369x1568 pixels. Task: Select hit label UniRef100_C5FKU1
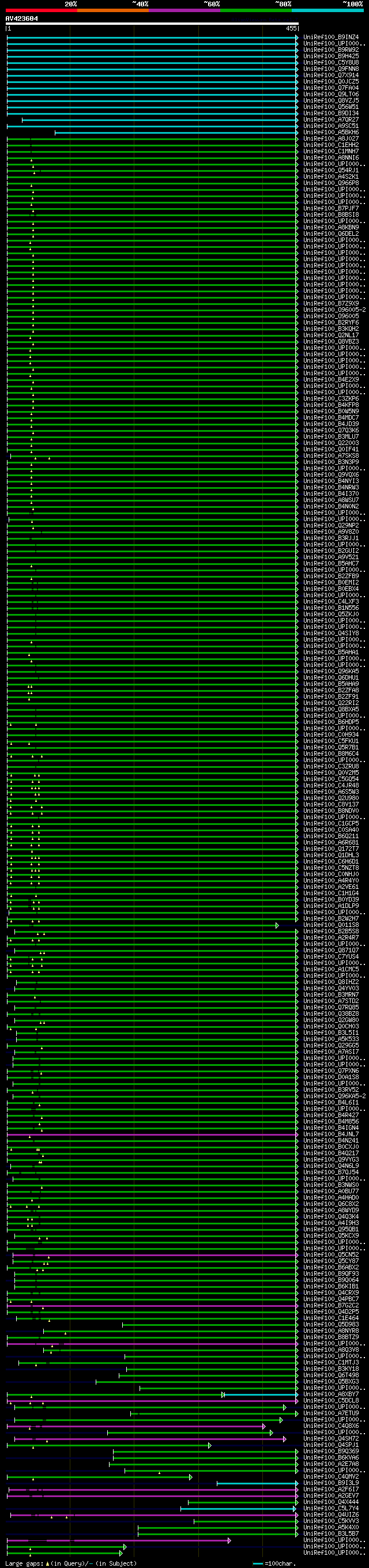(332, 741)
